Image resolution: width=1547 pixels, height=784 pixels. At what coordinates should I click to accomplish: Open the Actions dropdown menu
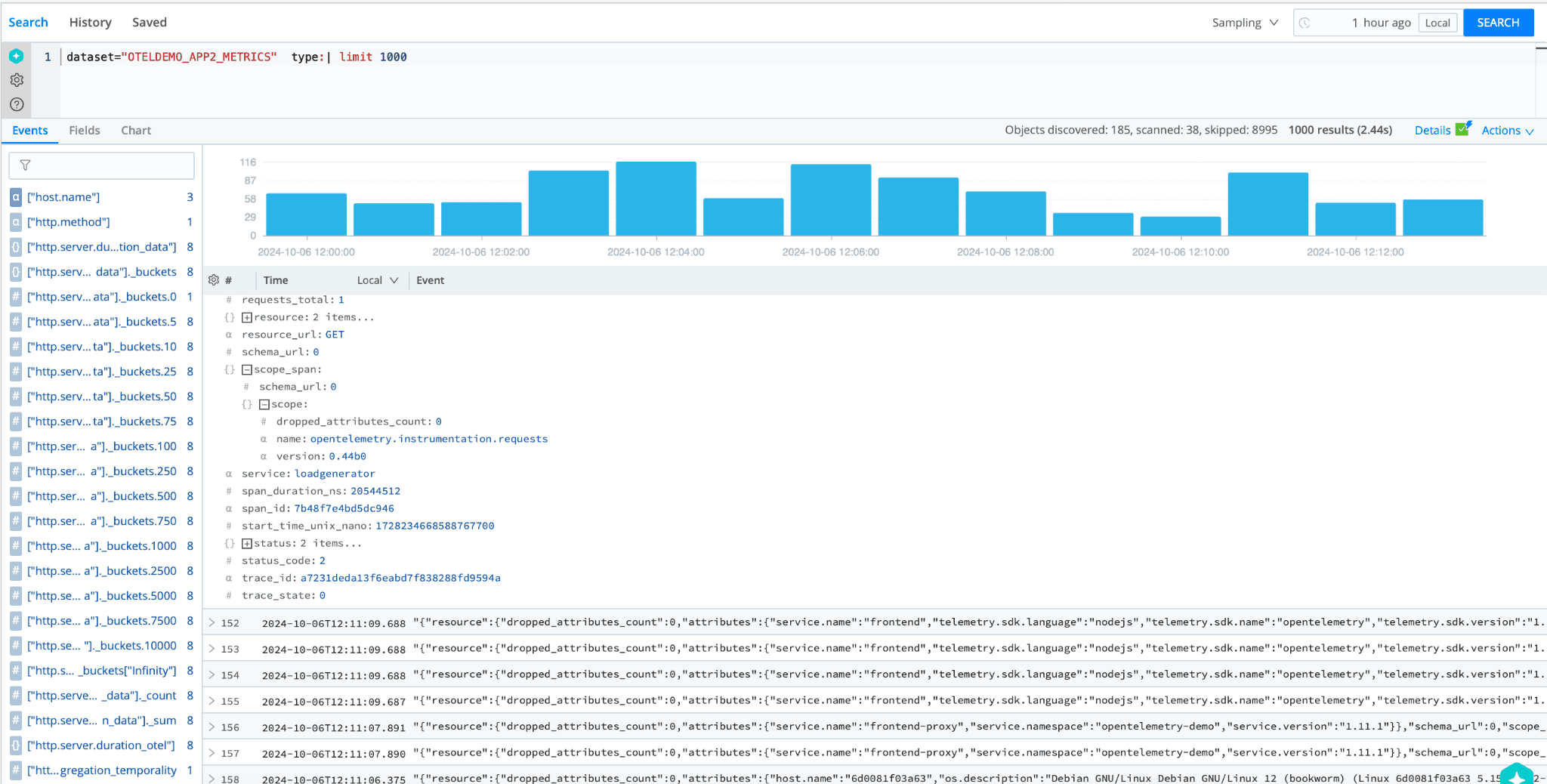1507,131
